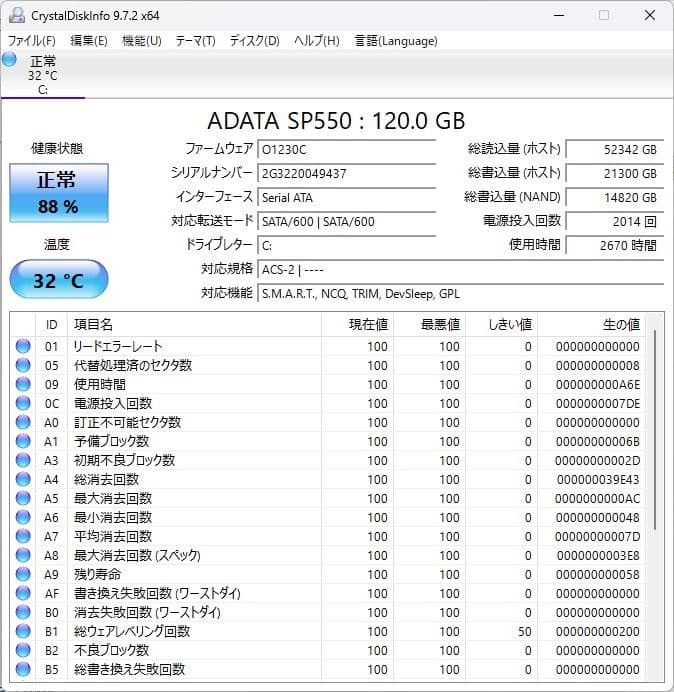Click the blue status orb beside 正常 32 °C
The width and height of the screenshot is (674, 692).
[x=9, y=59]
